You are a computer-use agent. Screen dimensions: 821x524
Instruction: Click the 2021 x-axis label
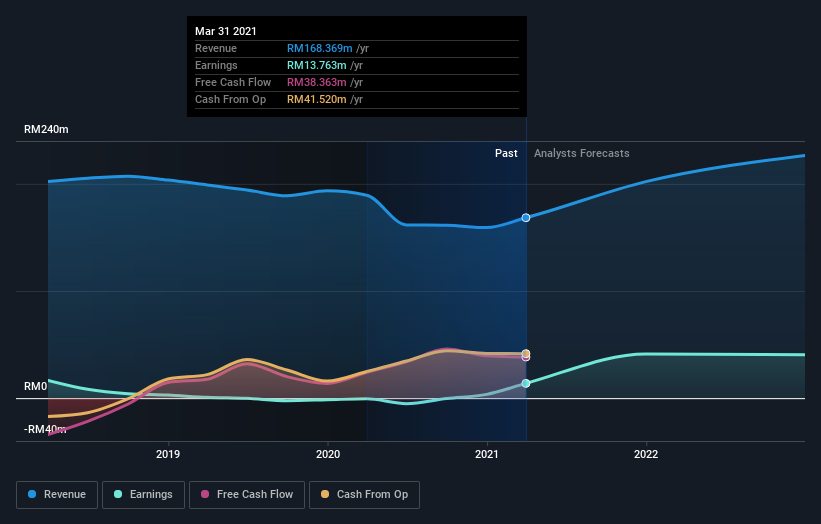point(487,454)
